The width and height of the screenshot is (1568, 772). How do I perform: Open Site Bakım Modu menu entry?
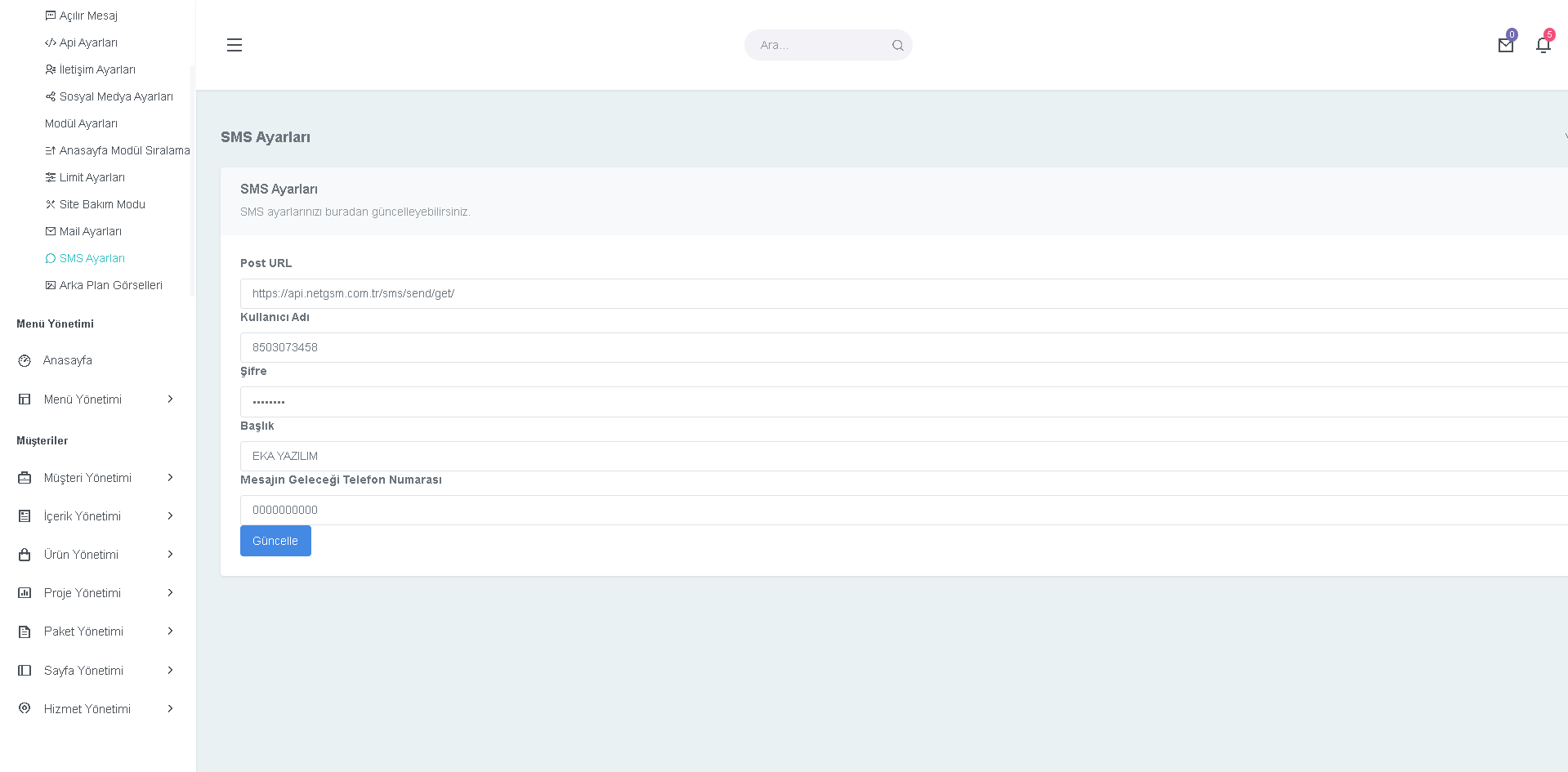click(102, 204)
